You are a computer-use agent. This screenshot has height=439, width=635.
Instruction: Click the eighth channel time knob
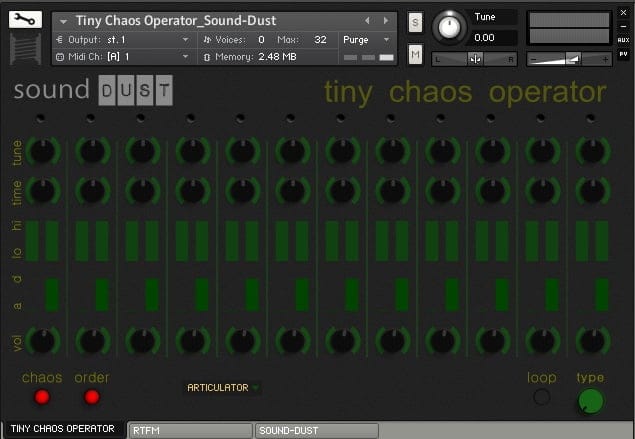[393, 191]
